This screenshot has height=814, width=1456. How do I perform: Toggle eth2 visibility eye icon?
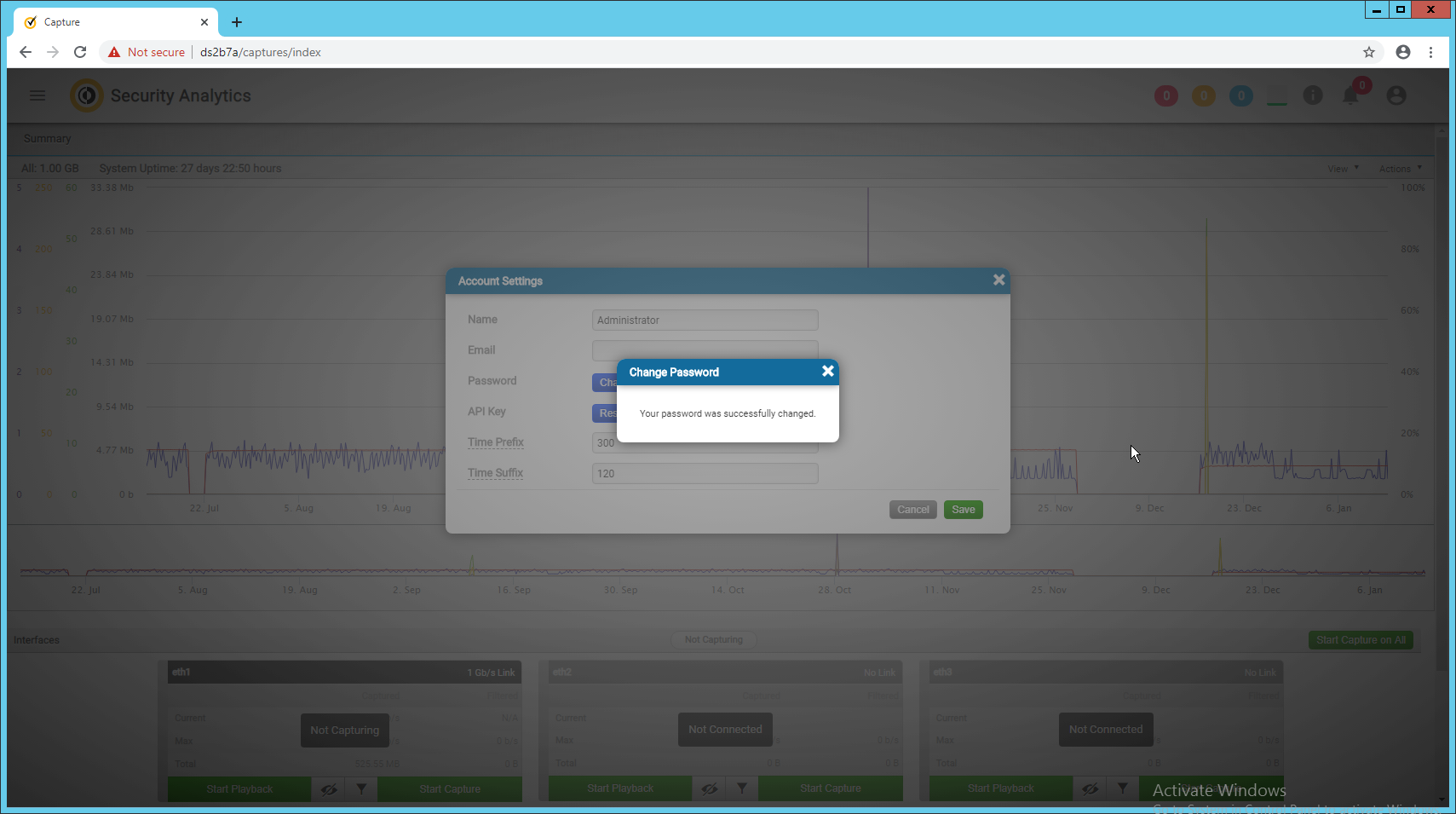click(x=709, y=789)
